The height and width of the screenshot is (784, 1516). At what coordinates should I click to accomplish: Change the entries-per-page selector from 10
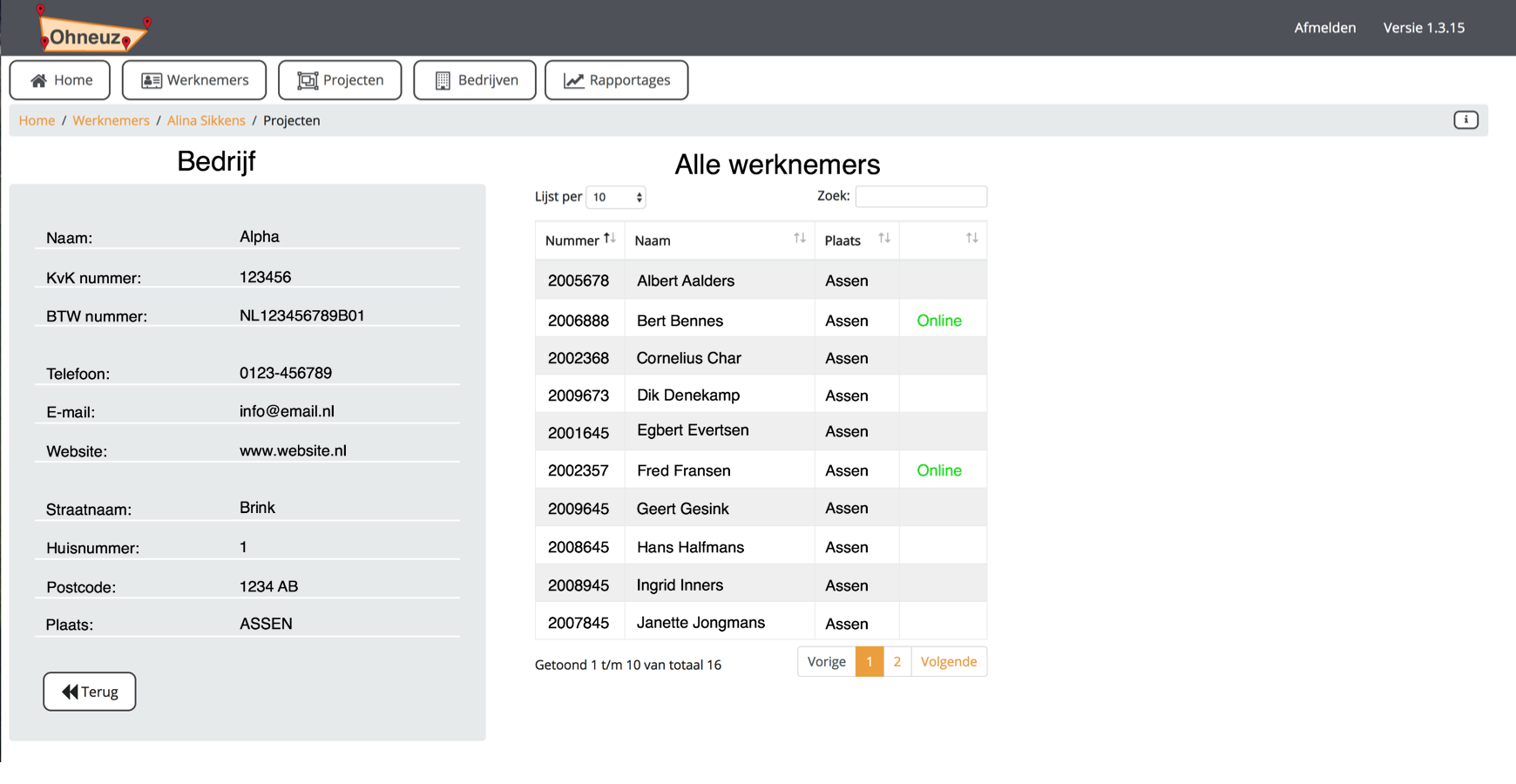(x=616, y=197)
